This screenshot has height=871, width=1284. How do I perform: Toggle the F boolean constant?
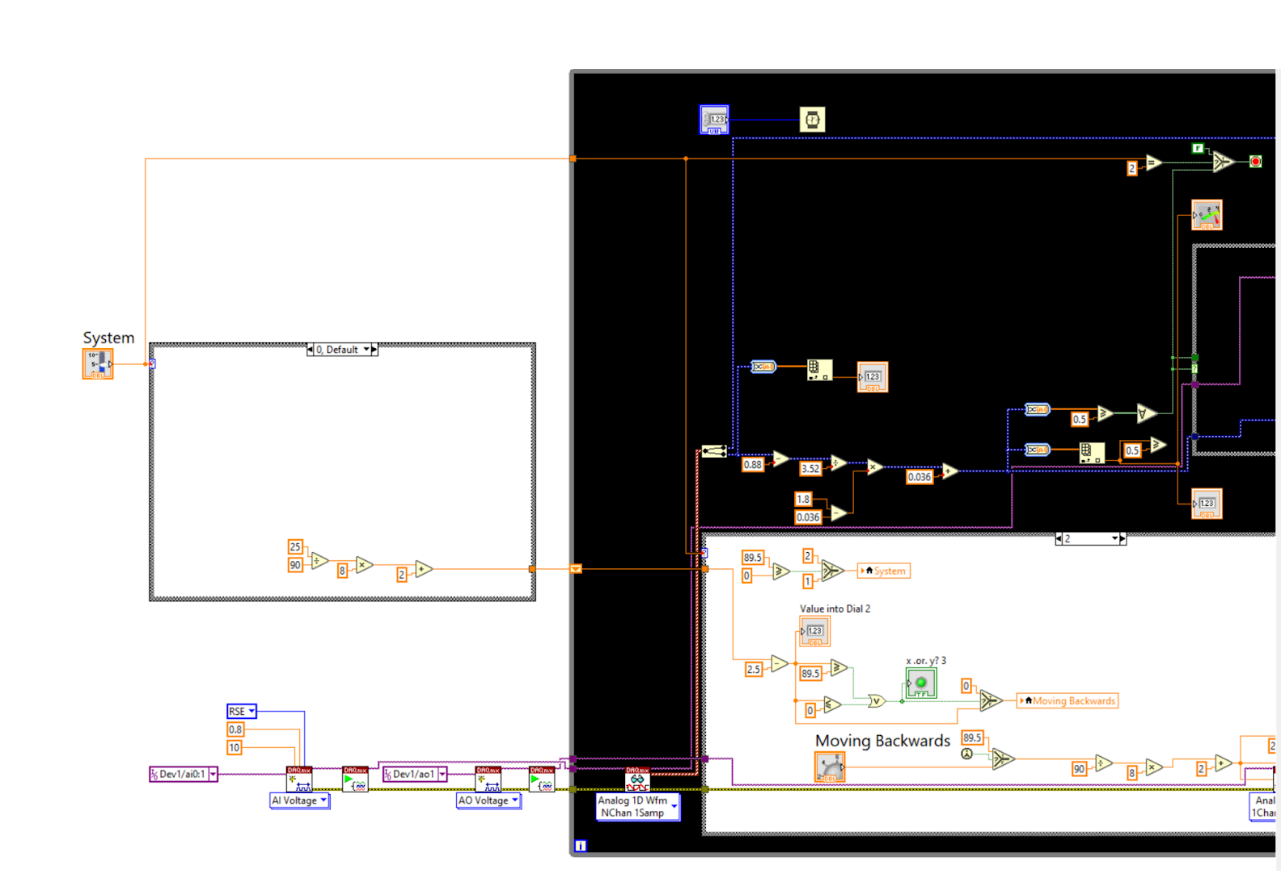1197,148
